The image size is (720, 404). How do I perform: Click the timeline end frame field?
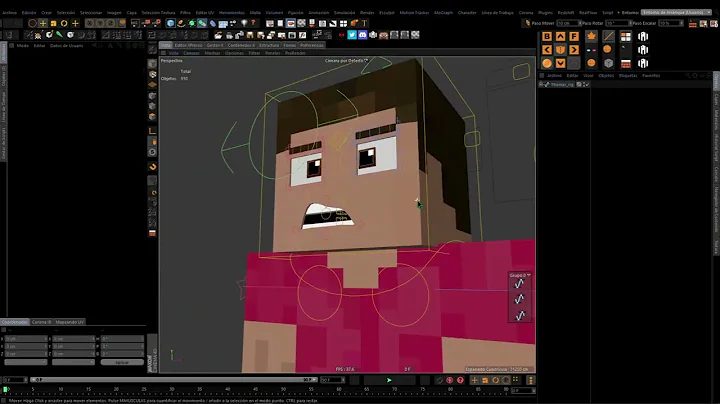(x=331, y=380)
